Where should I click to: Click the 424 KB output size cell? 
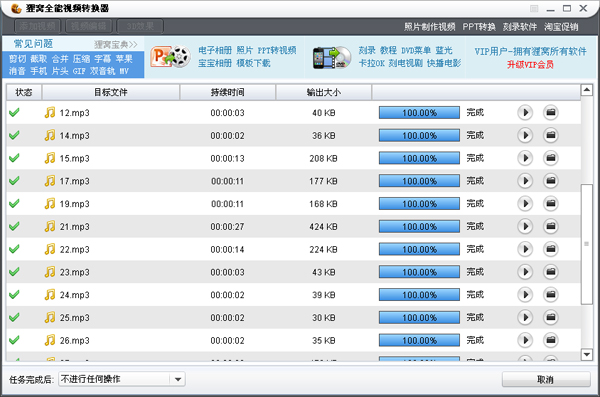pyautogui.click(x=323, y=227)
